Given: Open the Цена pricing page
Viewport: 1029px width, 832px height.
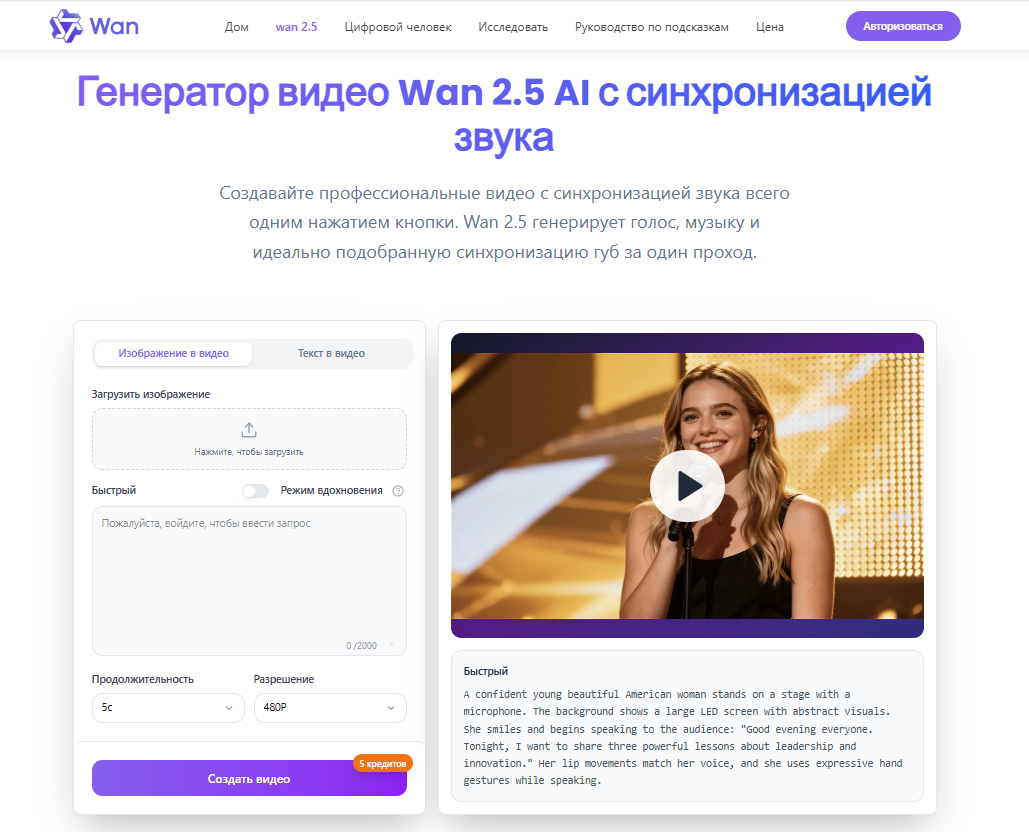Looking at the screenshot, I should pyautogui.click(x=769, y=27).
